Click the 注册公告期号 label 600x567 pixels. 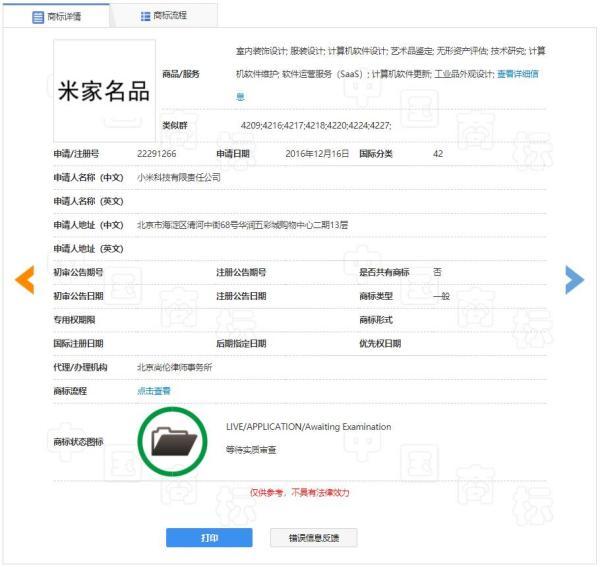tap(241, 272)
